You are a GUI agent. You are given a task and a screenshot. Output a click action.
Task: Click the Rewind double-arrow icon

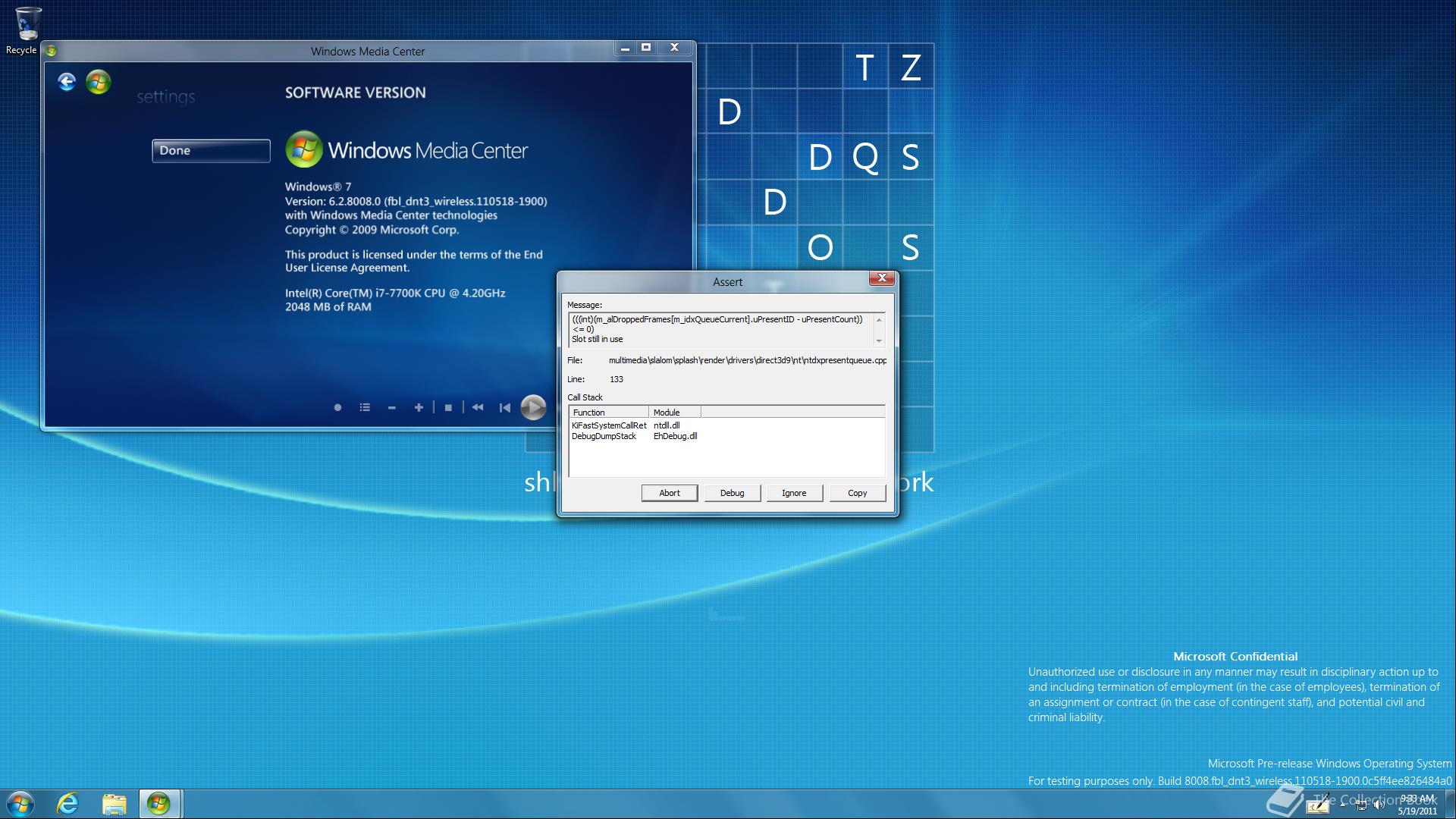478,408
